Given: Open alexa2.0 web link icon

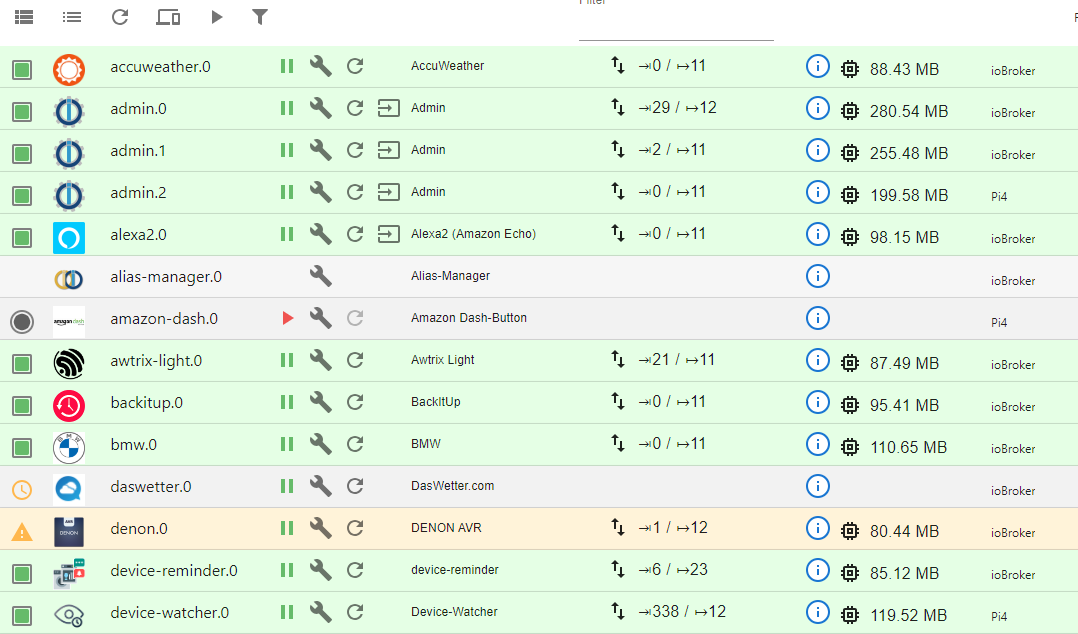Looking at the screenshot, I should pyautogui.click(x=388, y=234).
